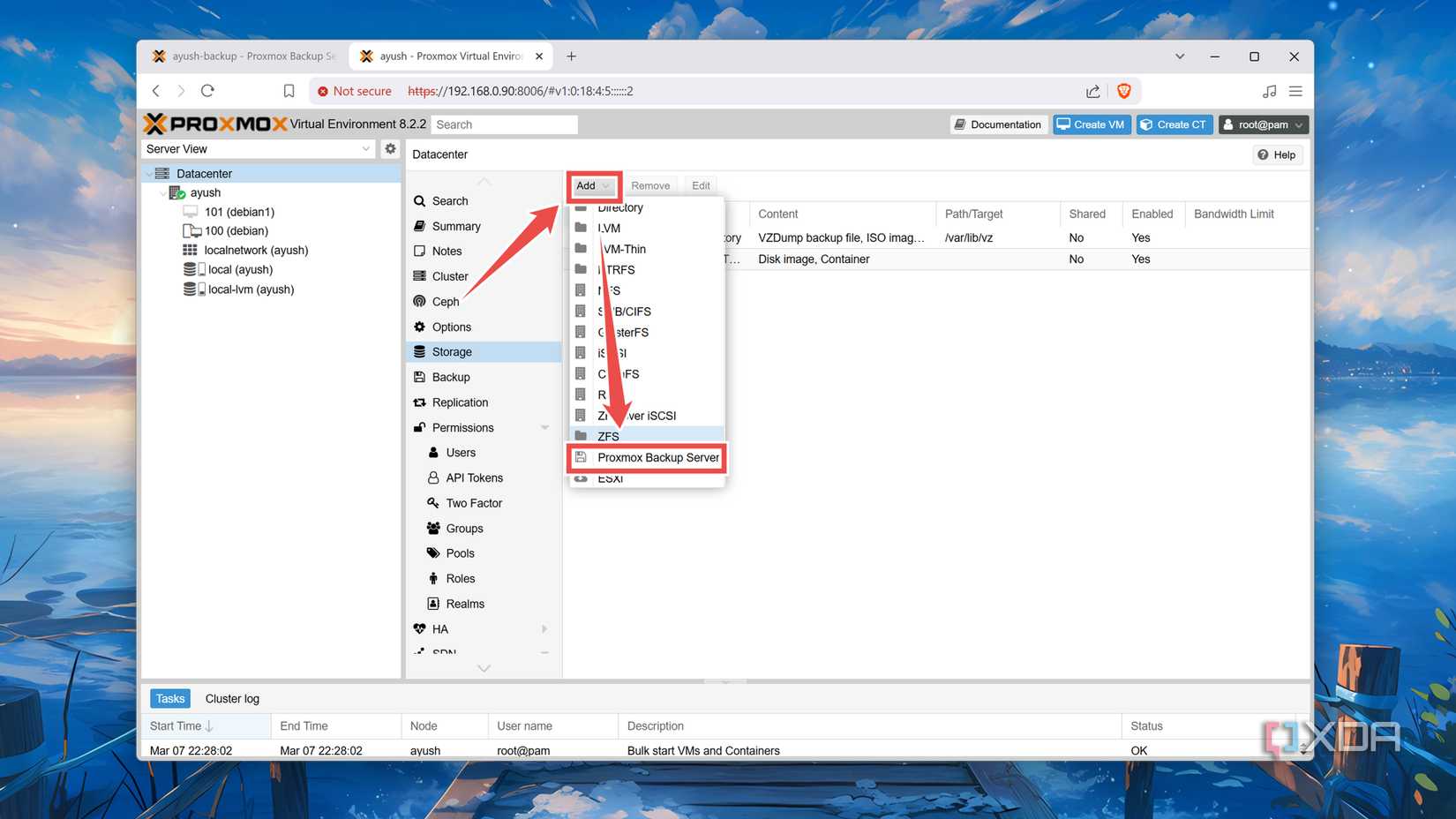This screenshot has width=1456, height=819.
Task: Switch to ayush-backup Proxmox Backup browser tab
Action: pos(244,56)
